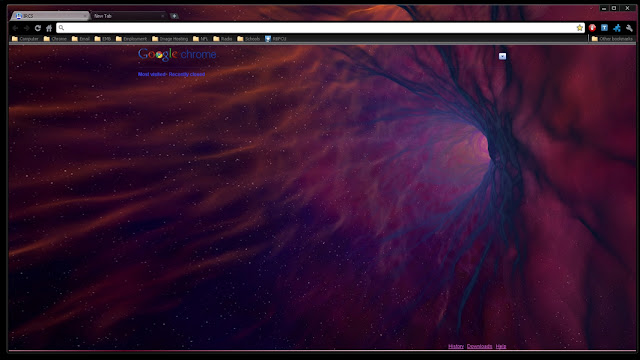Open the Schools bookmarks folder
Screen dimensions: 640x360
(x=249, y=39)
